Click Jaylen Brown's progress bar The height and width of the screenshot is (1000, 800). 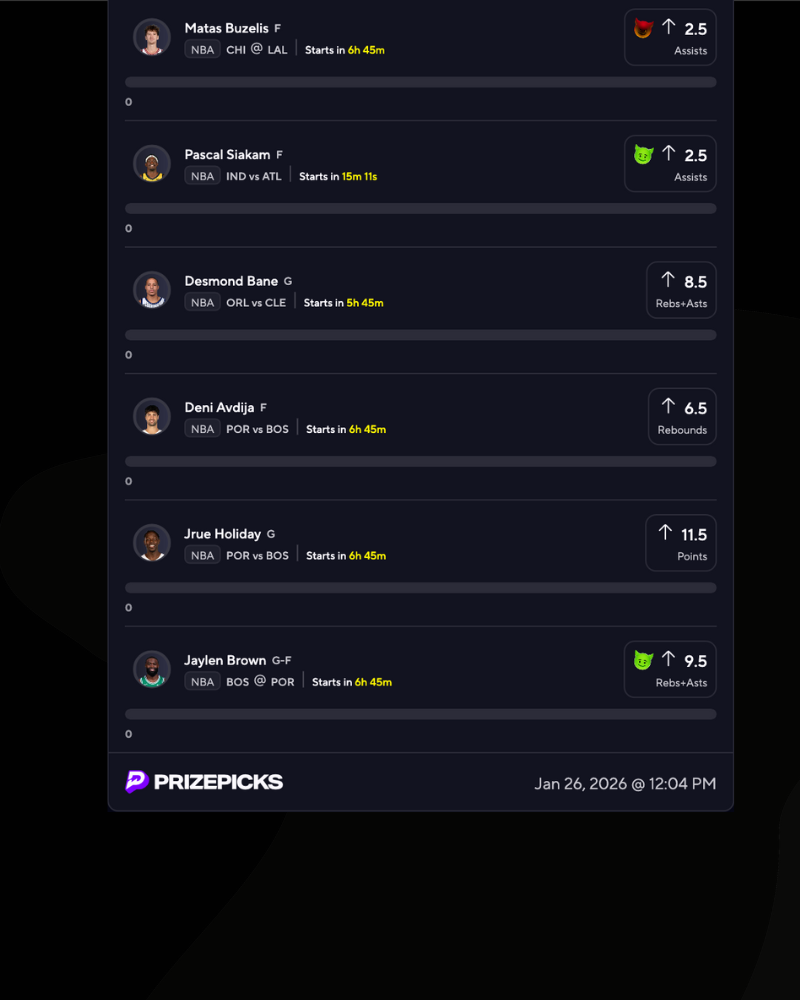click(x=420, y=714)
